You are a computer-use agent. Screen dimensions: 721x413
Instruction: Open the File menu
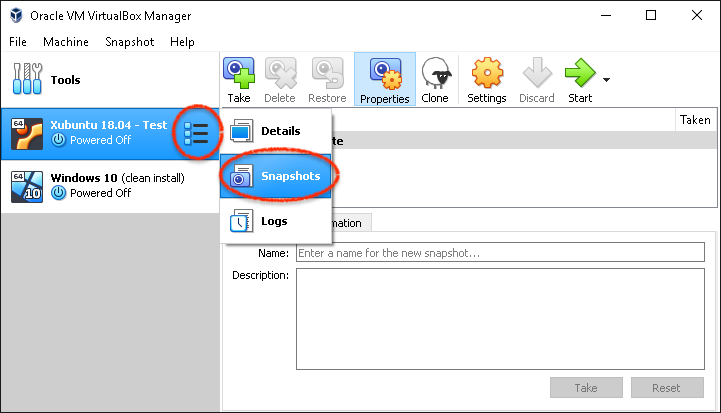click(18, 42)
